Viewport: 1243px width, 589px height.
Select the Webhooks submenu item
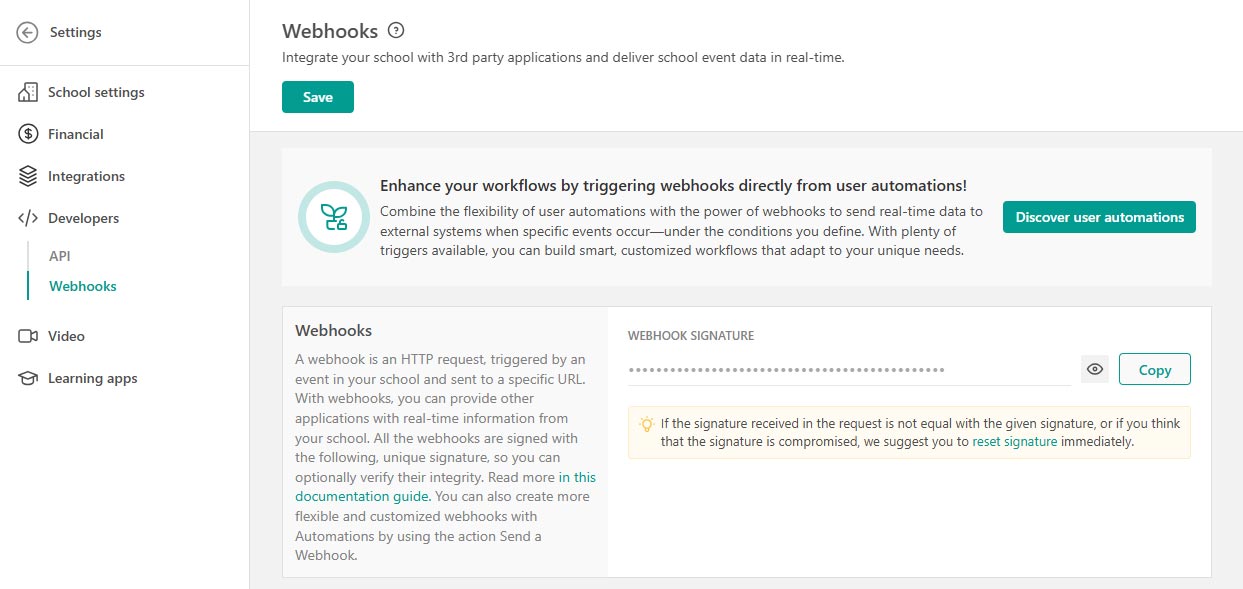coord(83,286)
